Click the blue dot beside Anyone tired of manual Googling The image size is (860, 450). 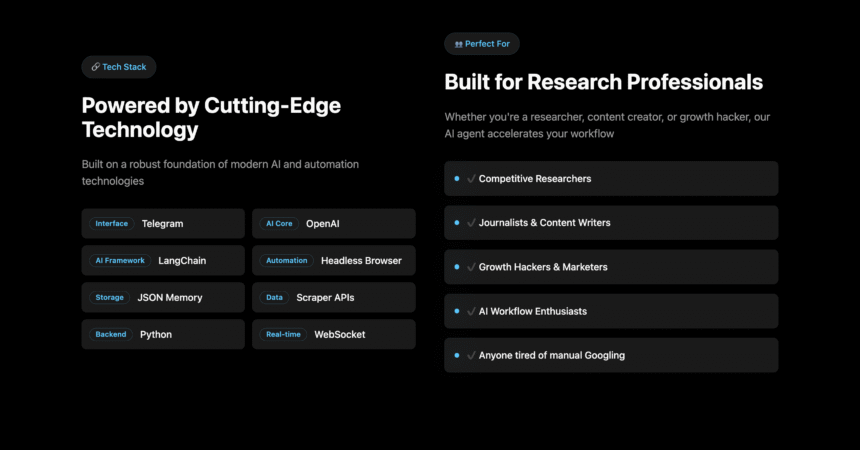click(x=457, y=355)
